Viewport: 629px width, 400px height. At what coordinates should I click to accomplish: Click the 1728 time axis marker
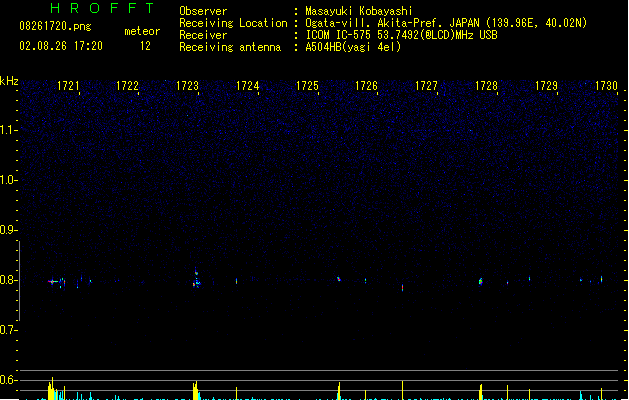tap(486, 86)
